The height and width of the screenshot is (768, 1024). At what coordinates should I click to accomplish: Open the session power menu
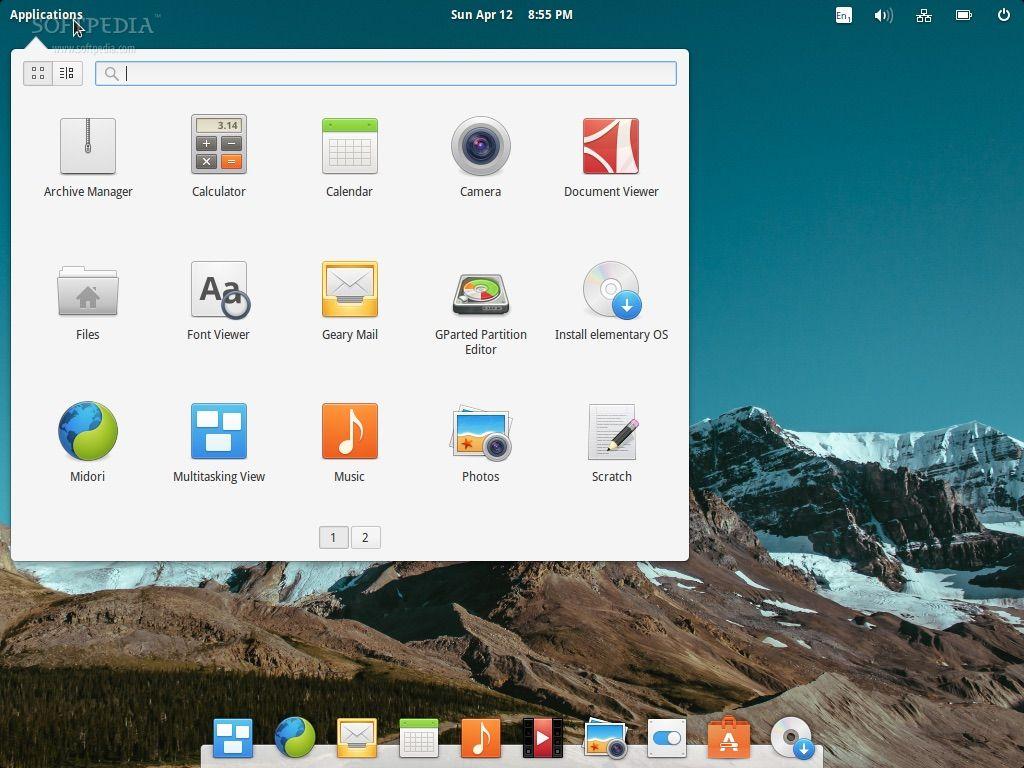coord(1003,15)
